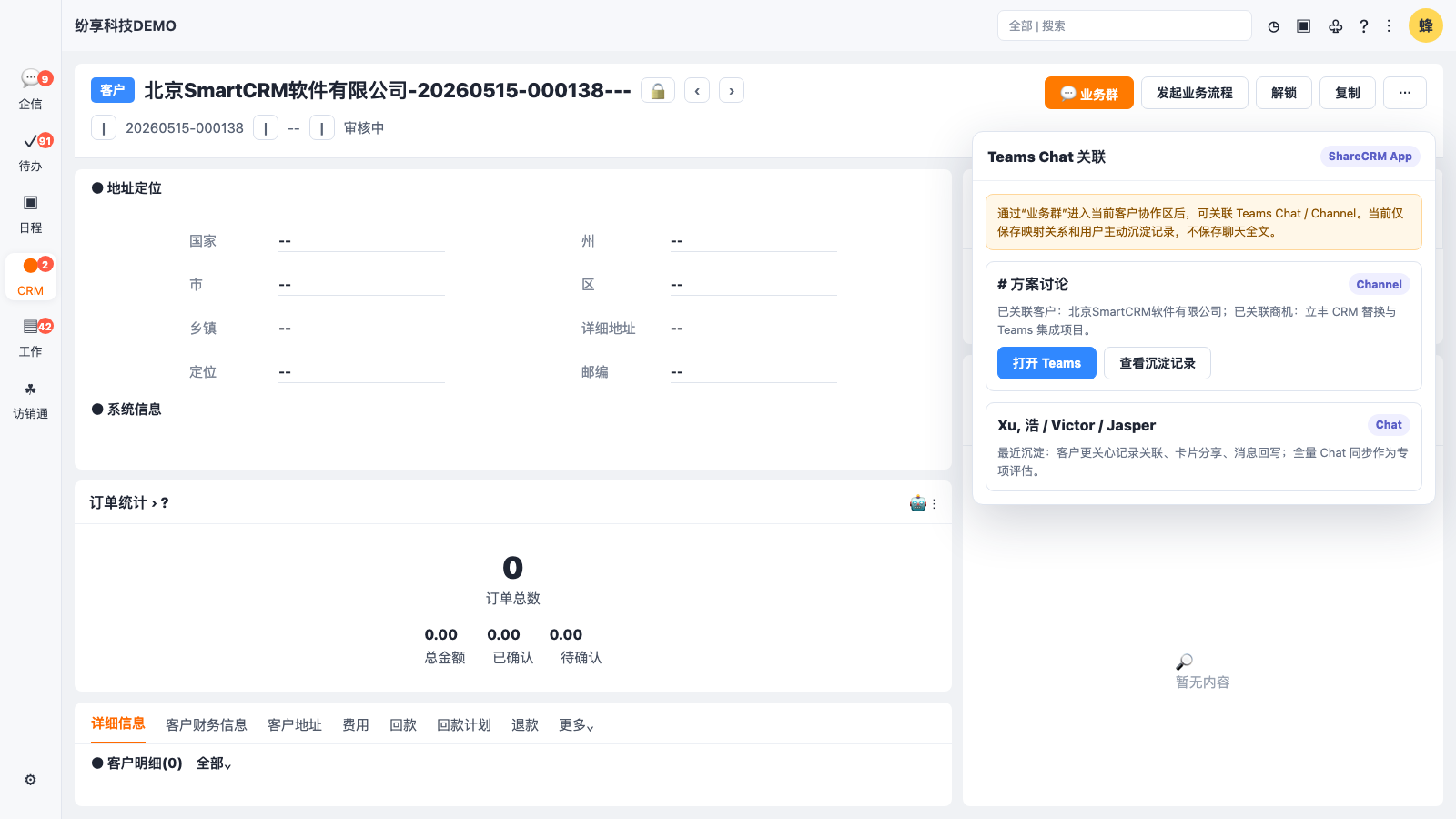Viewport: 1456px width, 819px height.
Task: Open more actions ellipsis button
Action: (1405, 93)
